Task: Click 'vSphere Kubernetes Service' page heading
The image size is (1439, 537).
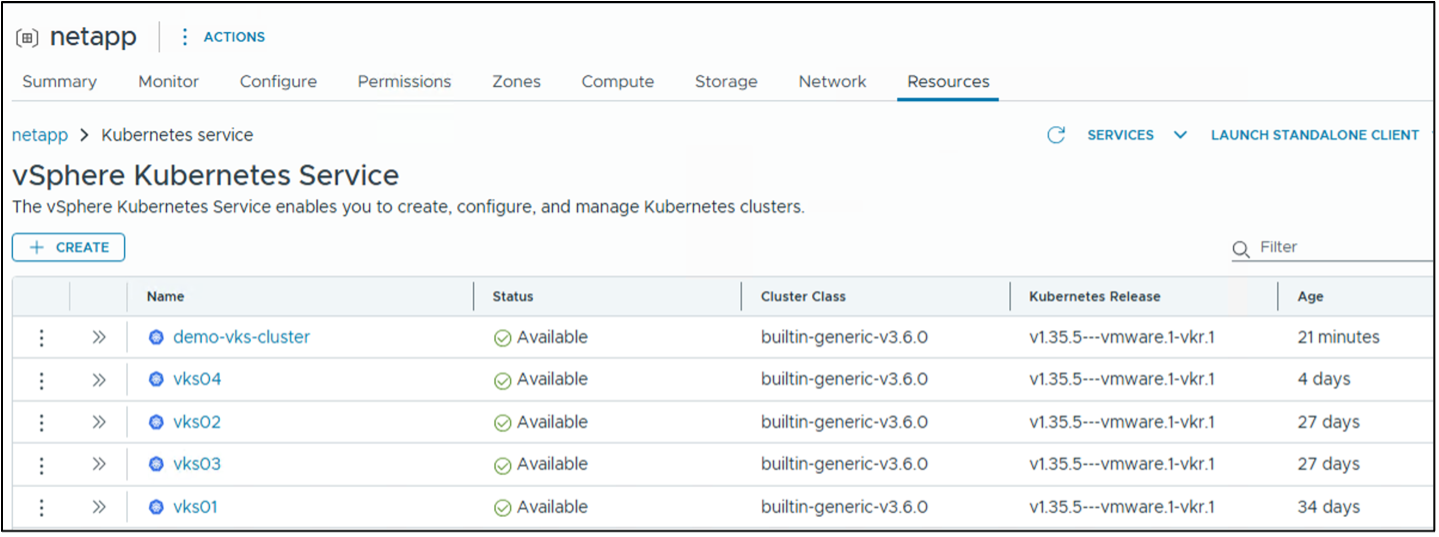Action: pos(205,176)
